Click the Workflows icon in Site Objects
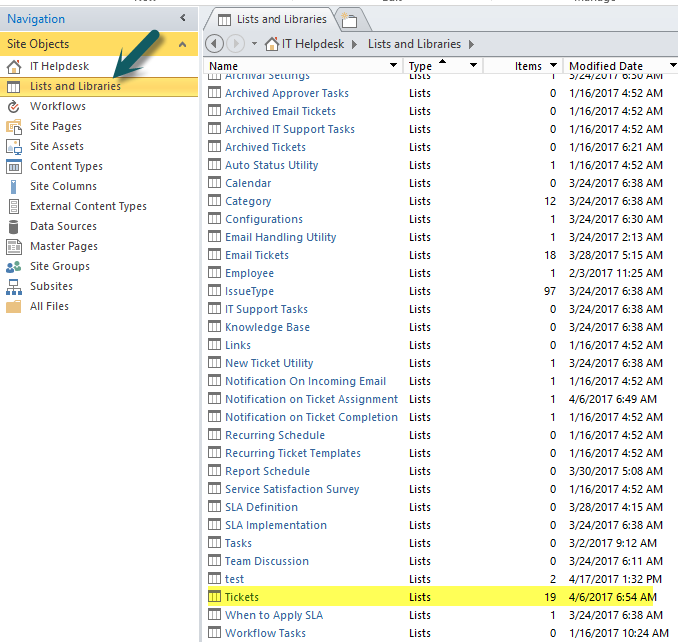Viewport: 678px width, 642px height. tap(14, 106)
